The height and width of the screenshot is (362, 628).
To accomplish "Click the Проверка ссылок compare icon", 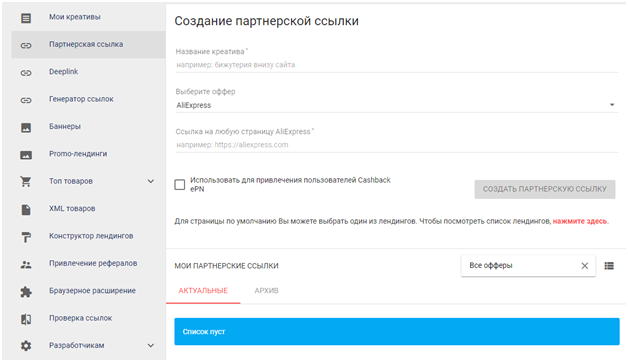I will (26, 319).
